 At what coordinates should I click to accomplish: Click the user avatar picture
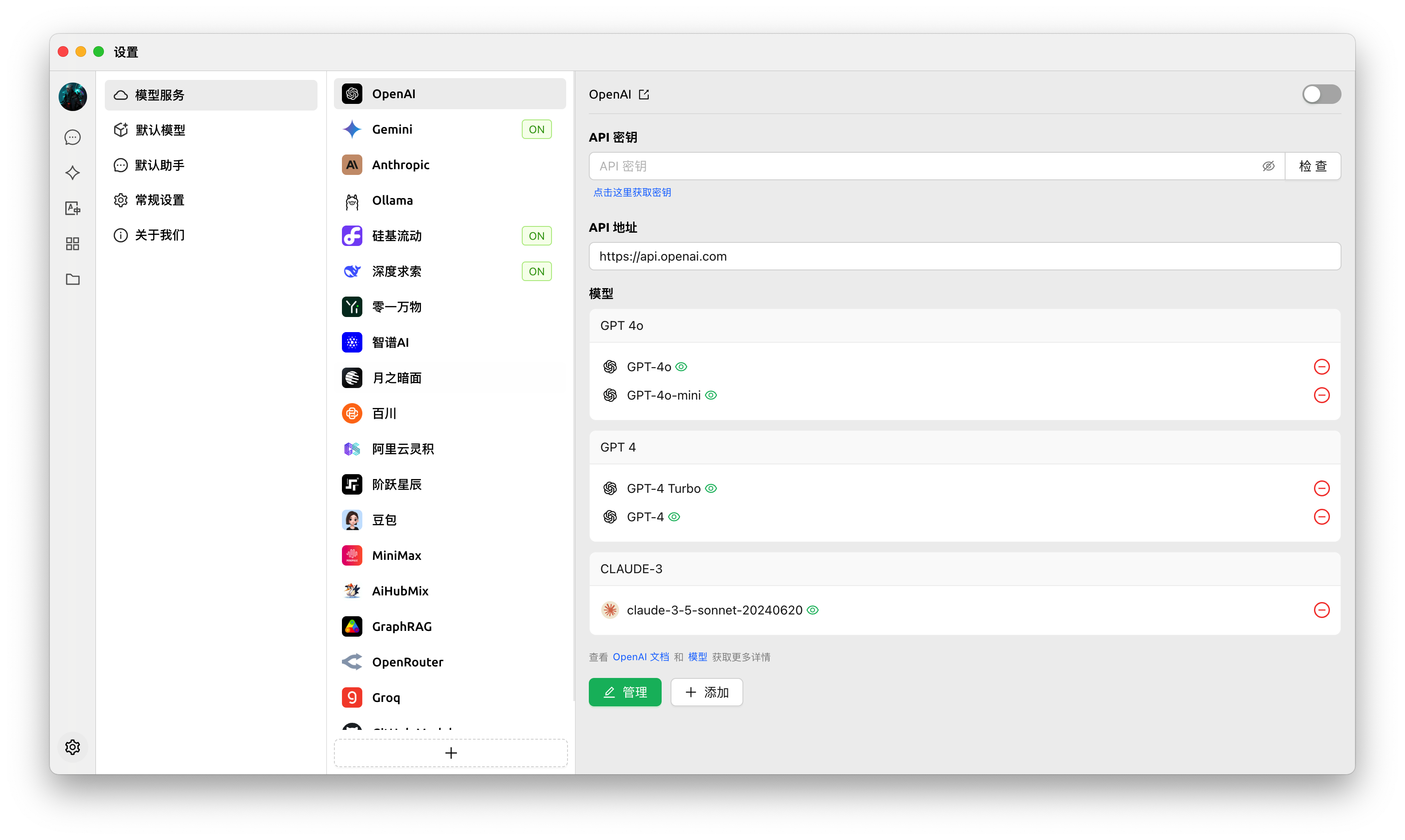72,97
